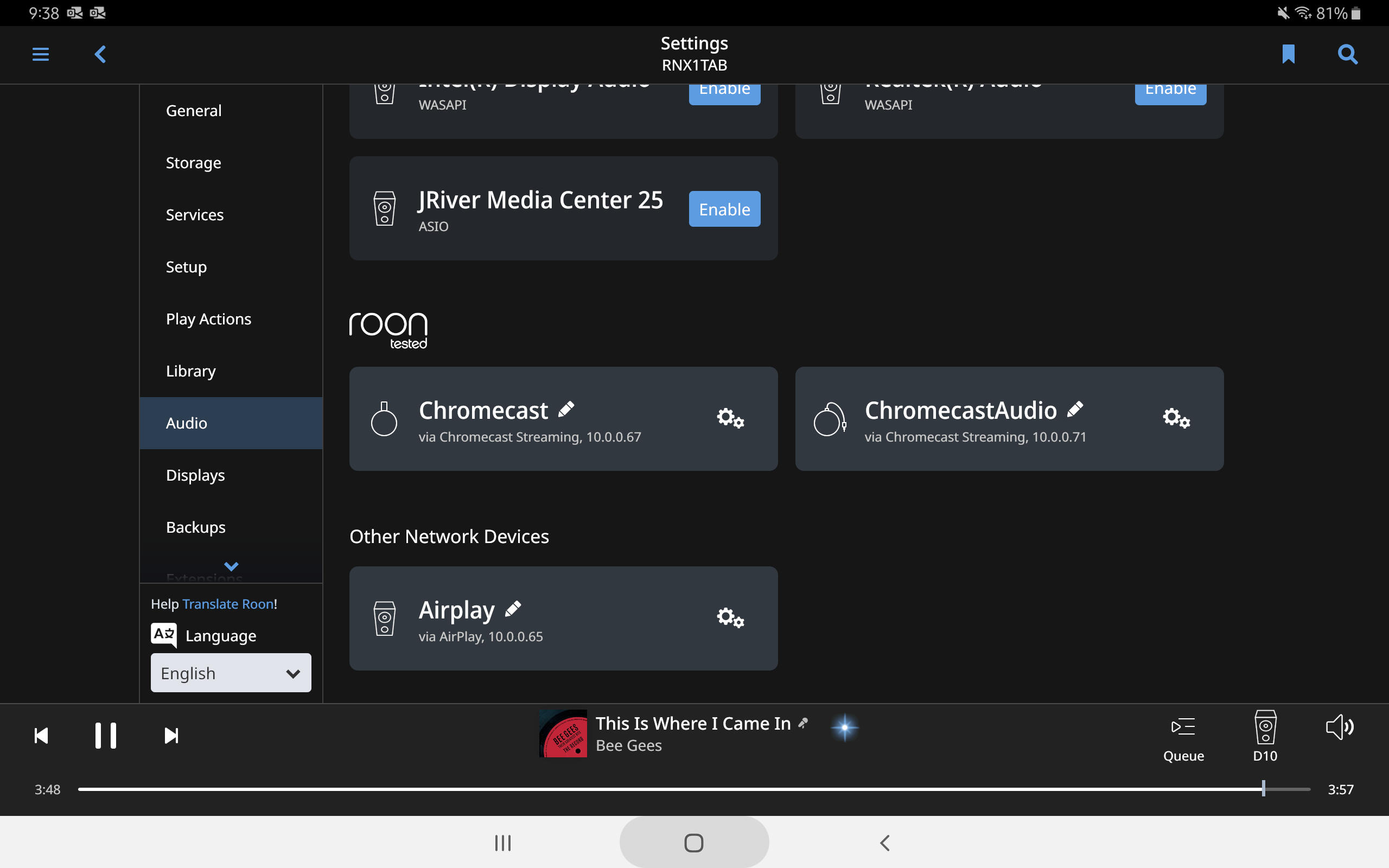Open Airplay device settings gears
This screenshot has height=868, width=1389.
[730, 618]
